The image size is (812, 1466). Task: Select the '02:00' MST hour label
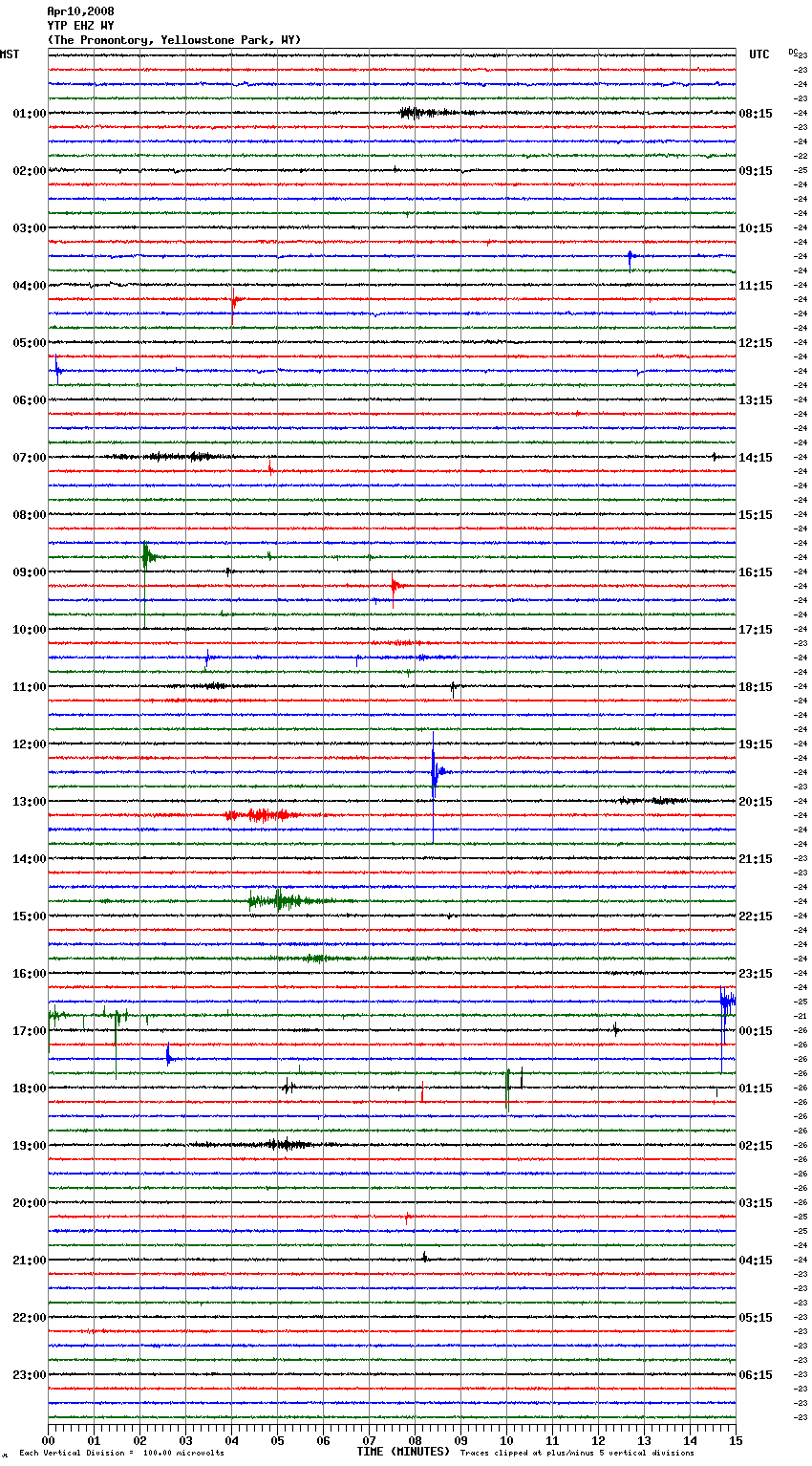click(30, 171)
